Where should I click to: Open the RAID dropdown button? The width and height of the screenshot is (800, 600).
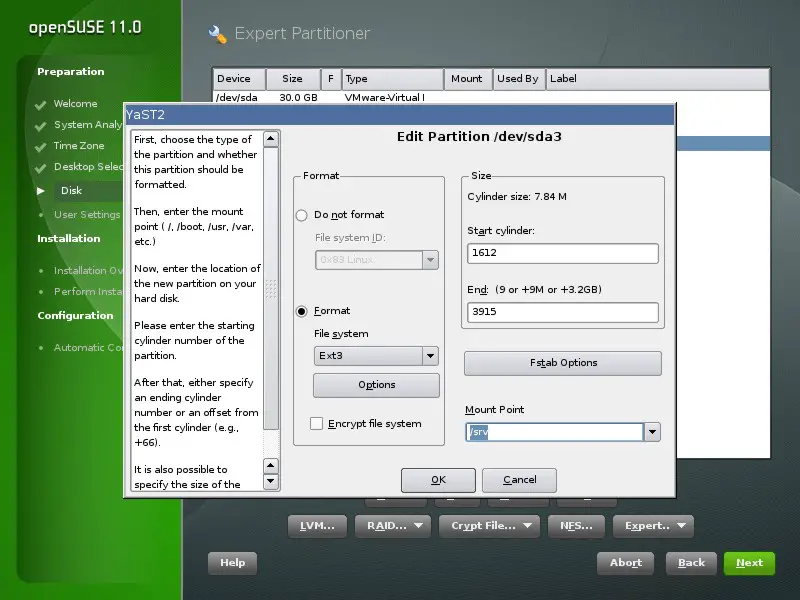tap(393, 526)
